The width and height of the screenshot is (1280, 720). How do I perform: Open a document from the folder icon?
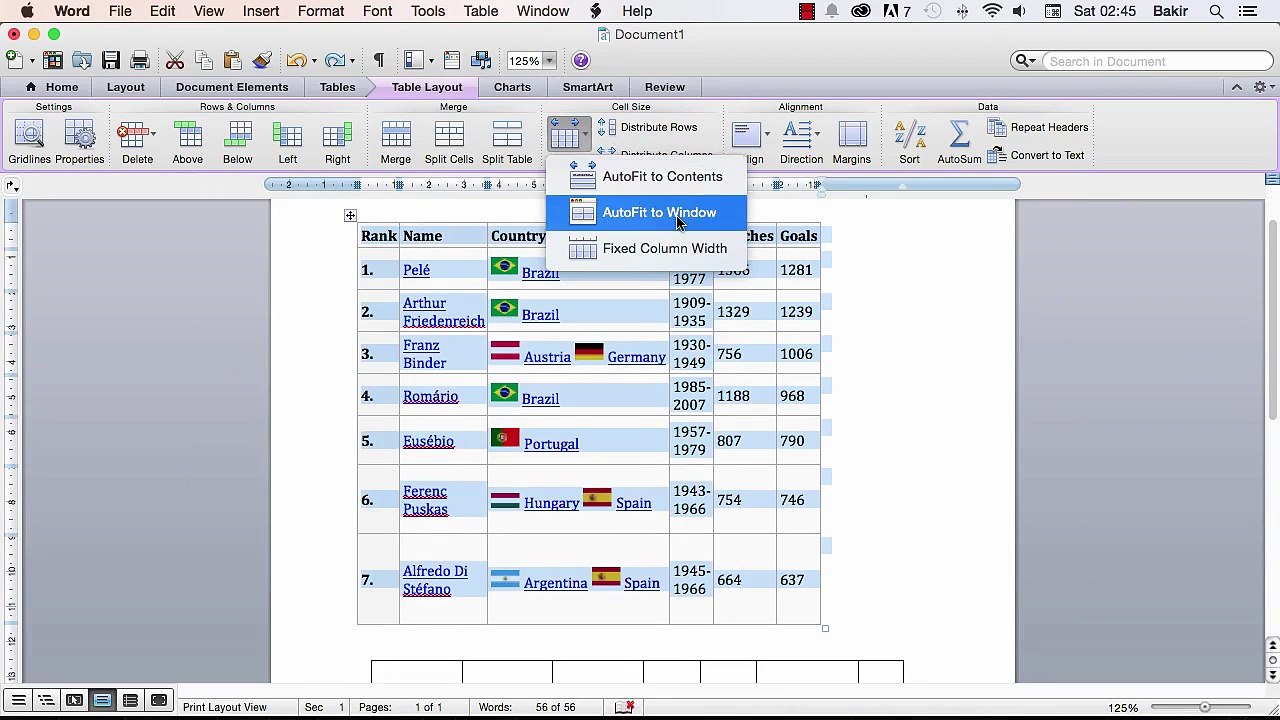click(82, 61)
